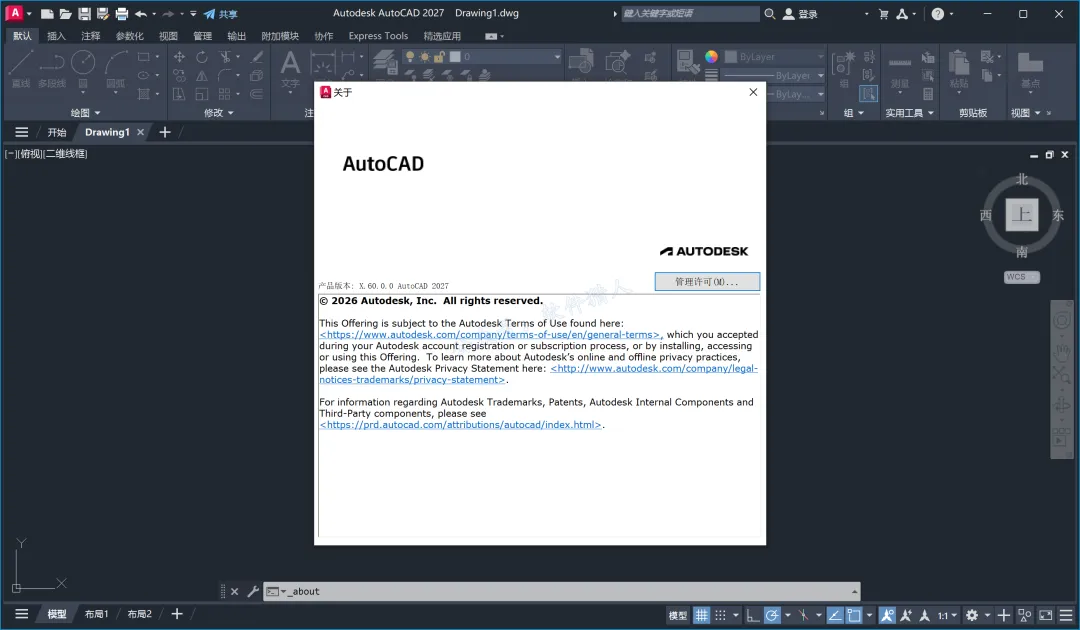Screen dimensions: 1080x630
Task: Toggle snap mode dotted-grid icon
Action: pos(720,615)
